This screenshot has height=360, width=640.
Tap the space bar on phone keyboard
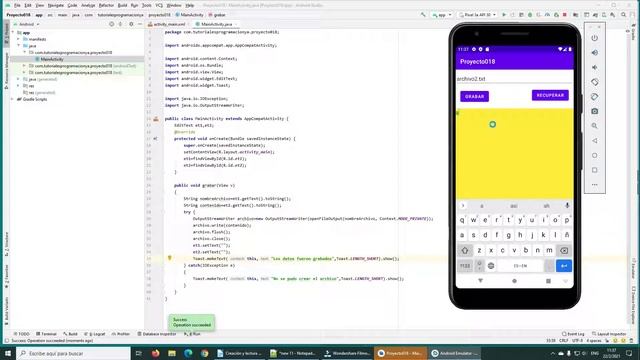pos(520,266)
